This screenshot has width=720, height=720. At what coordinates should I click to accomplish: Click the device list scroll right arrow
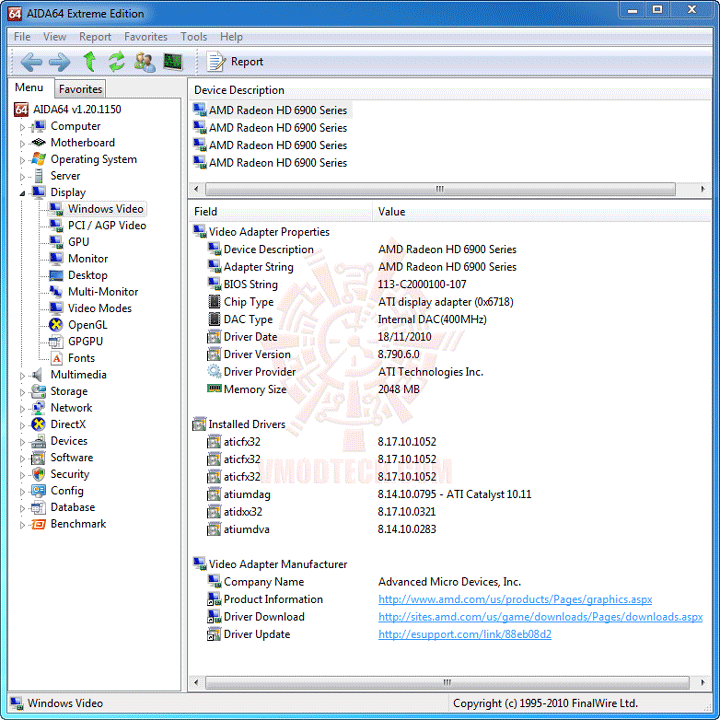pos(703,189)
